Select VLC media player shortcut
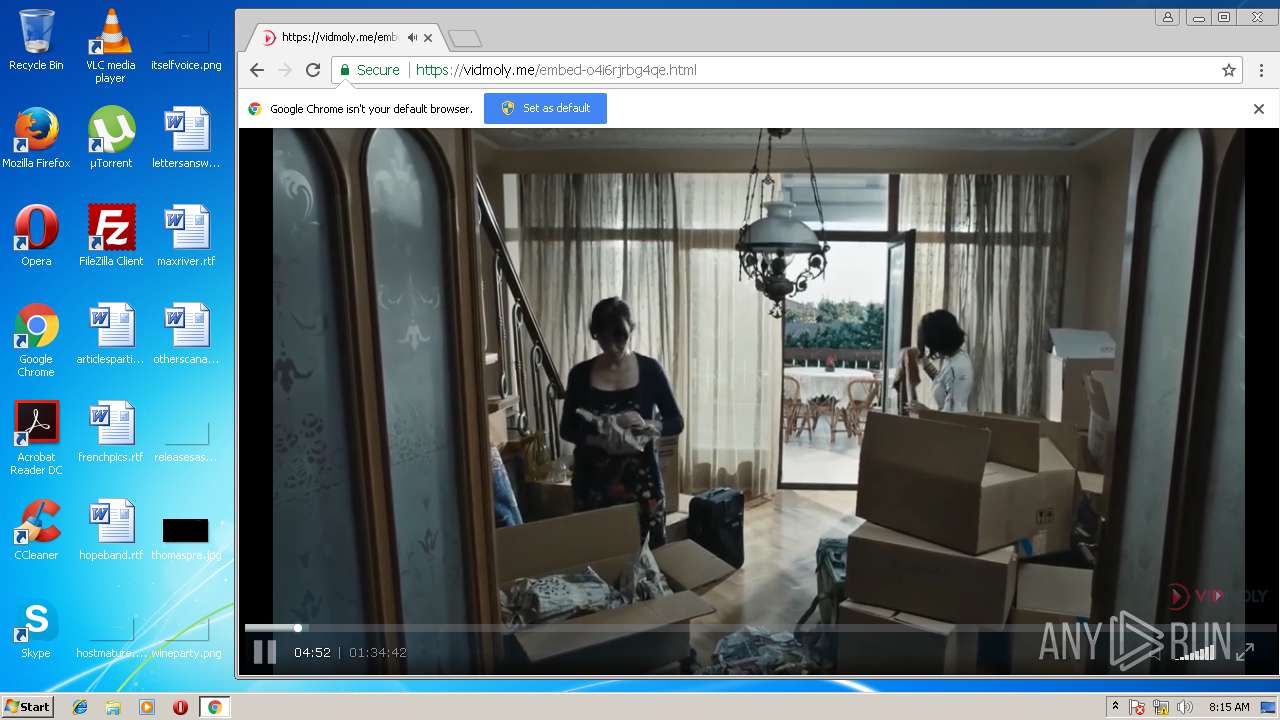1280x720 pixels. pyautogui.click(x=111, y=46)
